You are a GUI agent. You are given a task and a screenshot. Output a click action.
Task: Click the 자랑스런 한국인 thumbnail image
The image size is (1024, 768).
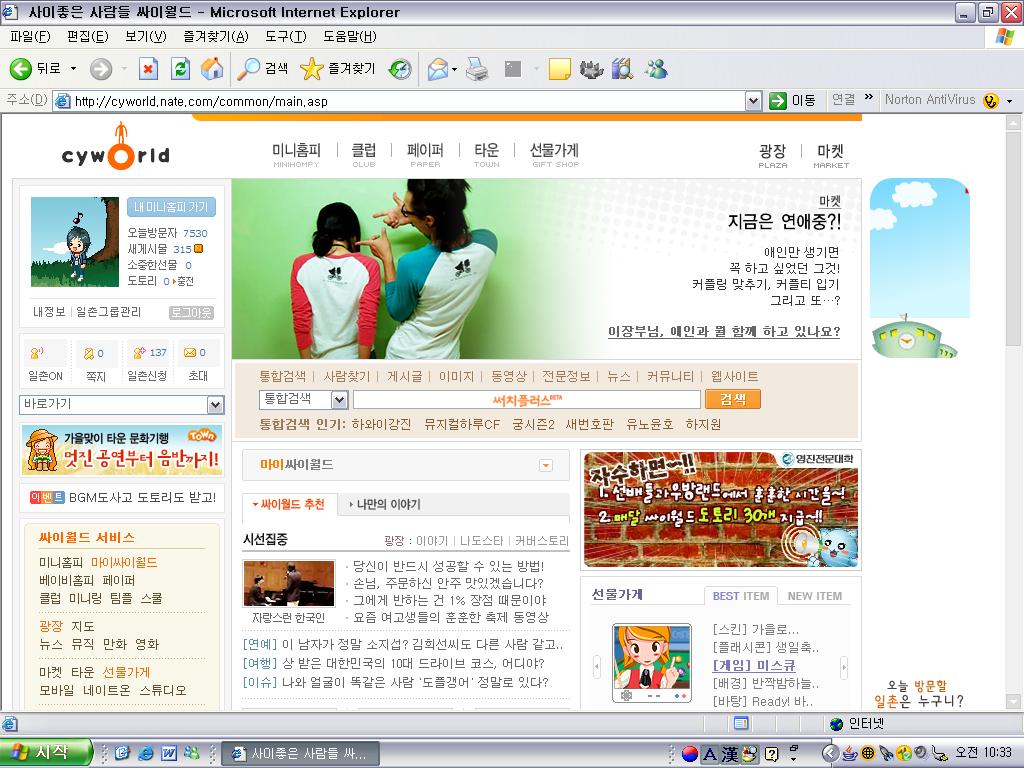pyautogui.click(x=288, y=583)
